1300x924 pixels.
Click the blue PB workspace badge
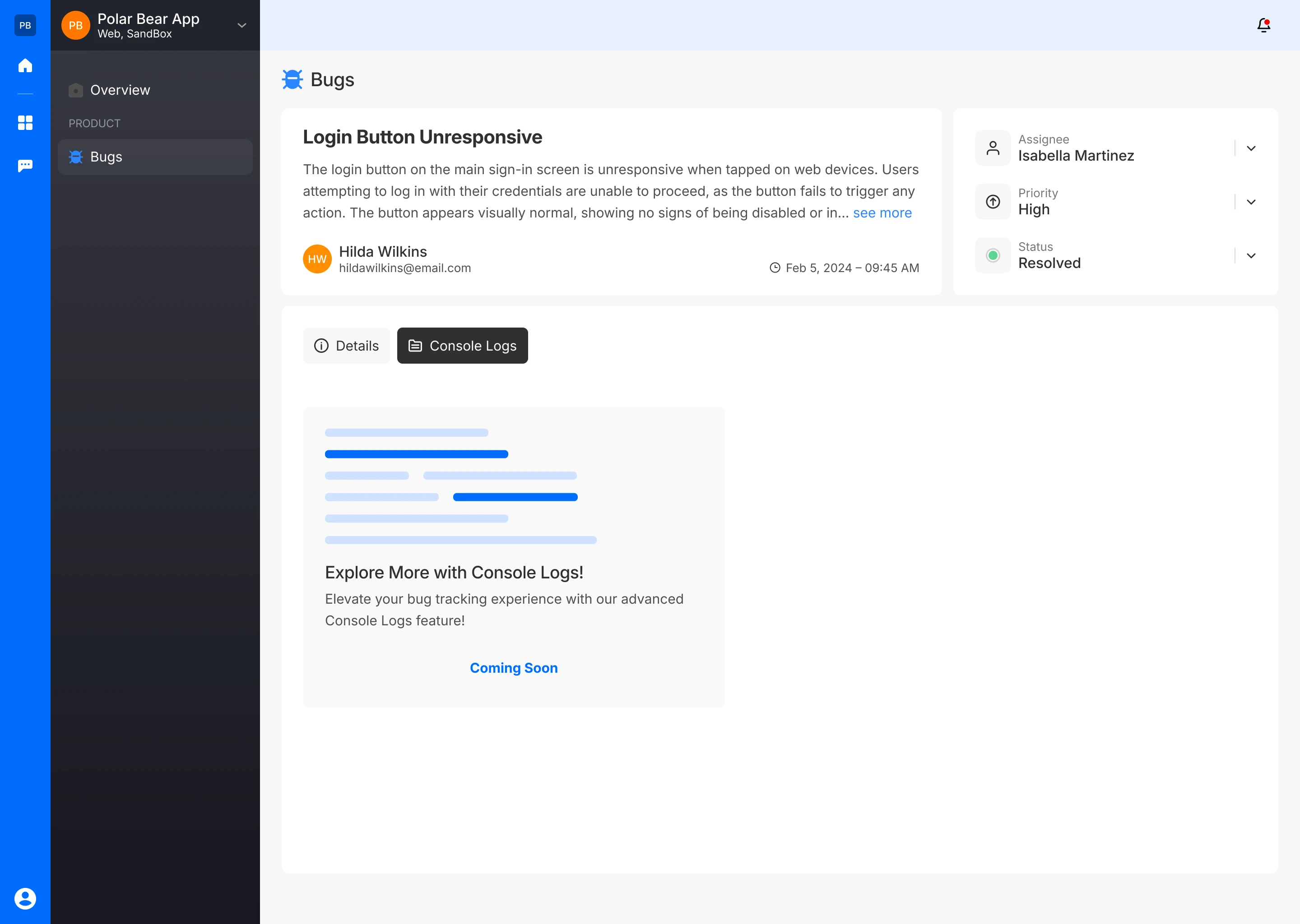[25, 25]
